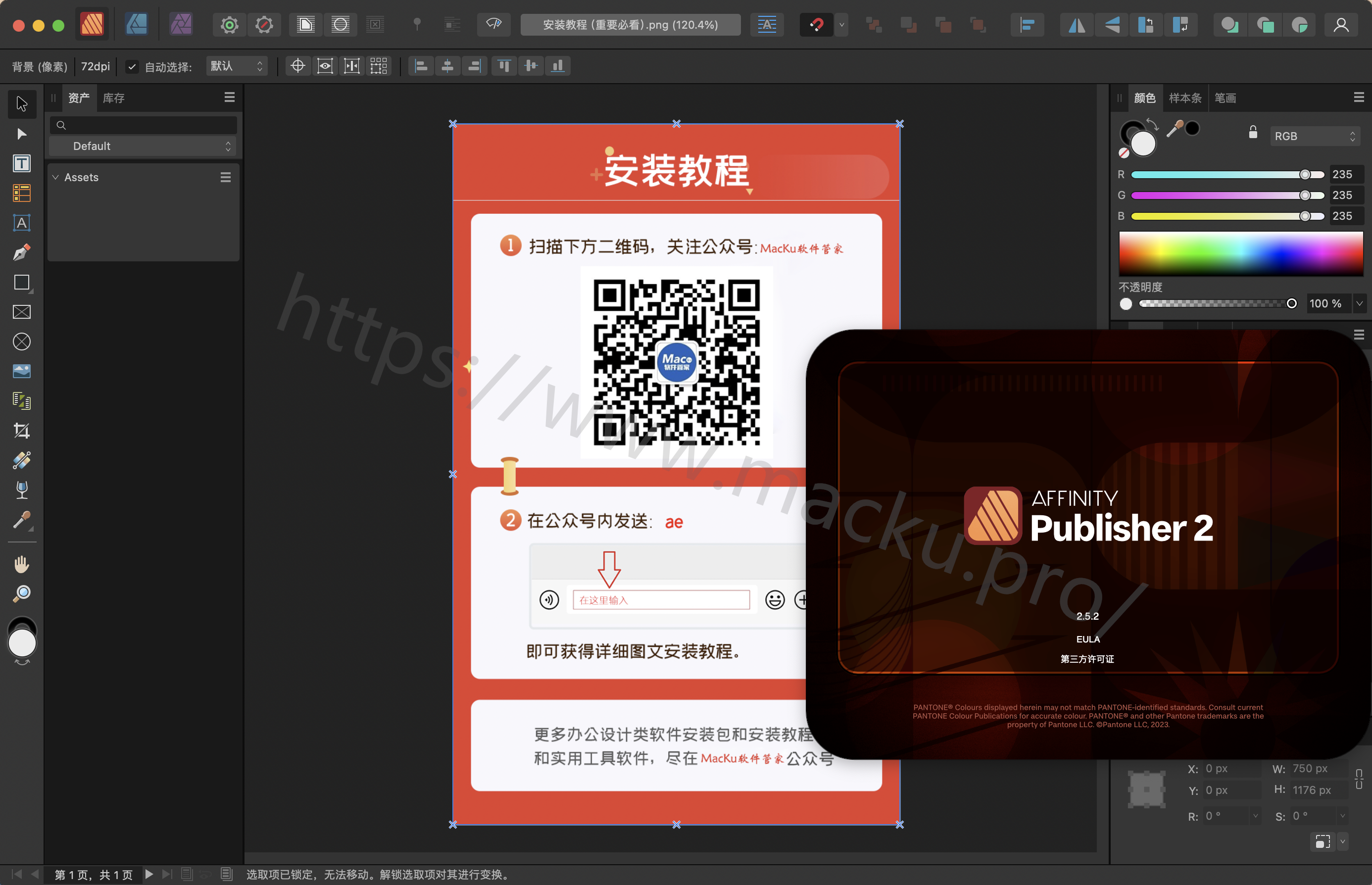This screenshot has height=885, width=1372.
Task: Open 第三方许可证 link on splash
Action: [x=1087, y=659]
